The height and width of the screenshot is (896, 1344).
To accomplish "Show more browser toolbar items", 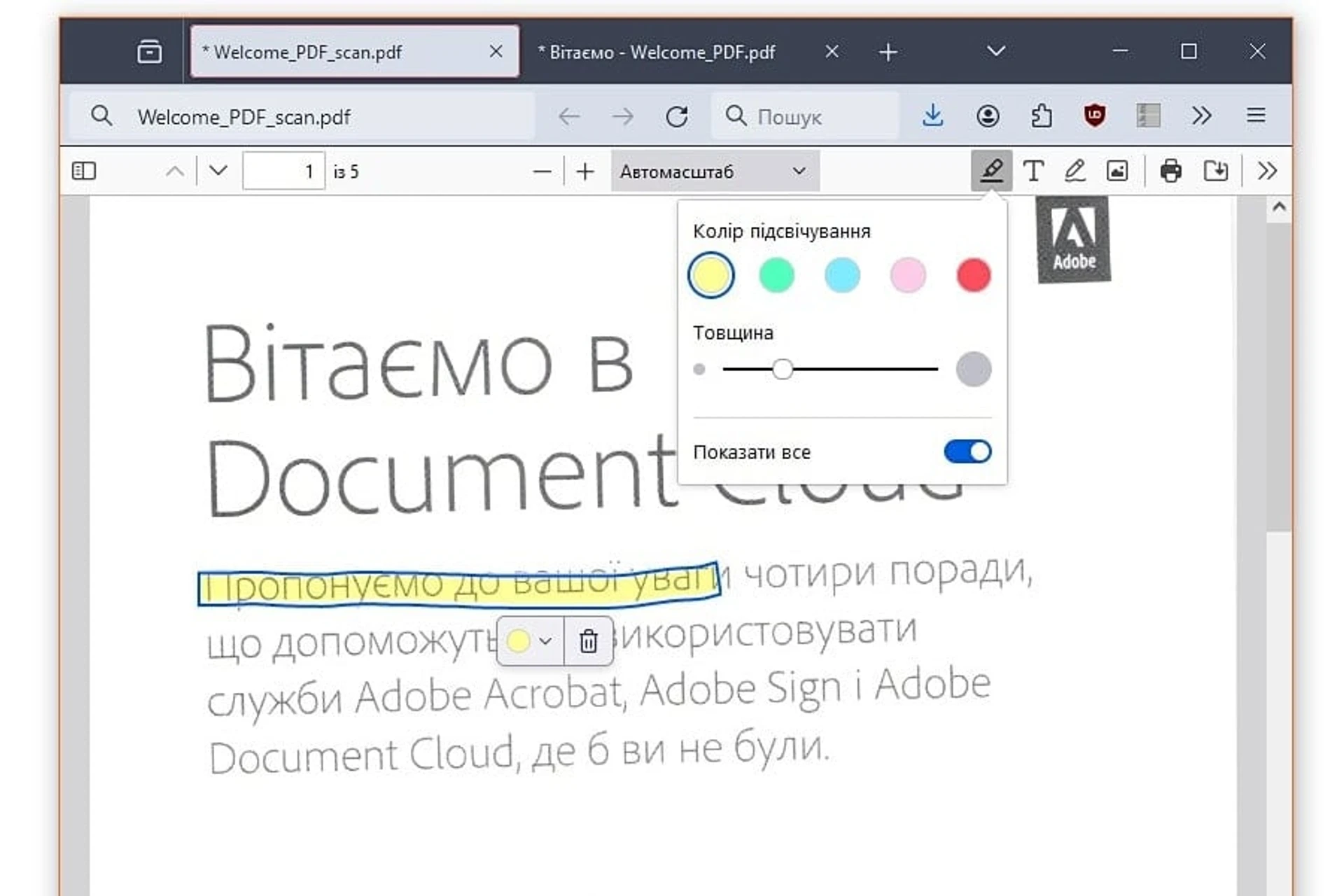I will pos(1202,115).
